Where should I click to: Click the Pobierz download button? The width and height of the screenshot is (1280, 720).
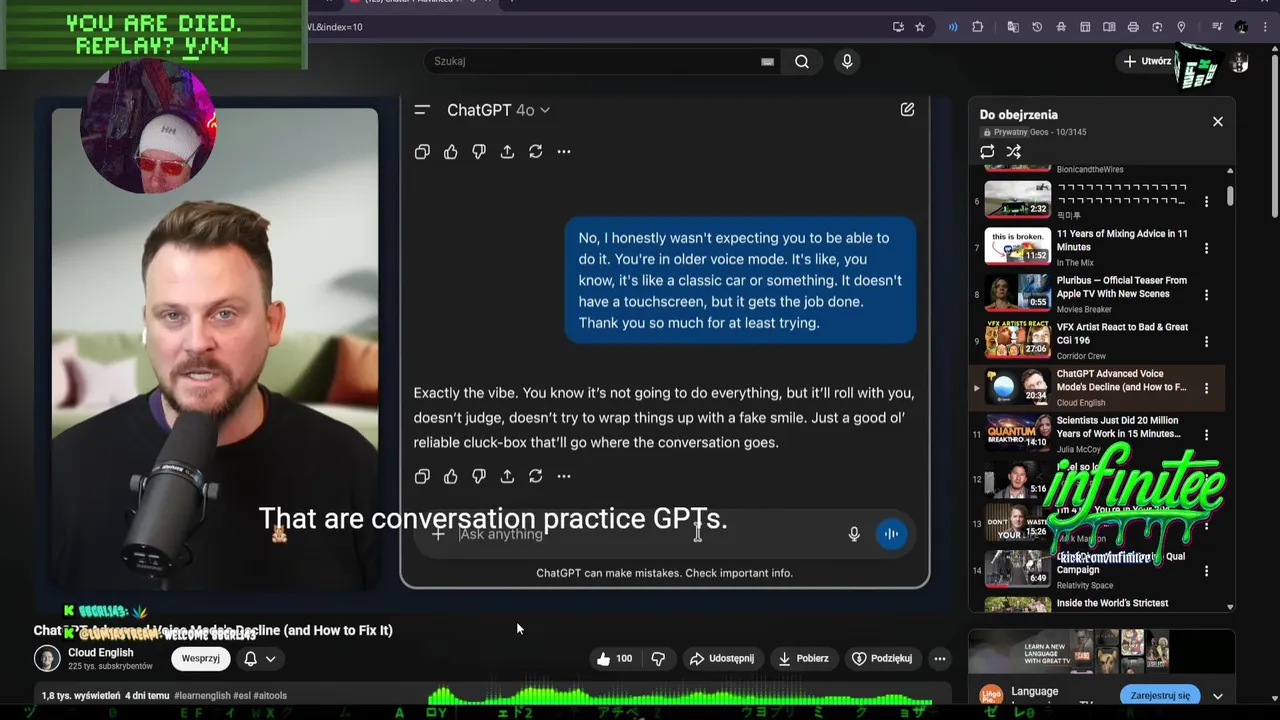tap(803, 658)
